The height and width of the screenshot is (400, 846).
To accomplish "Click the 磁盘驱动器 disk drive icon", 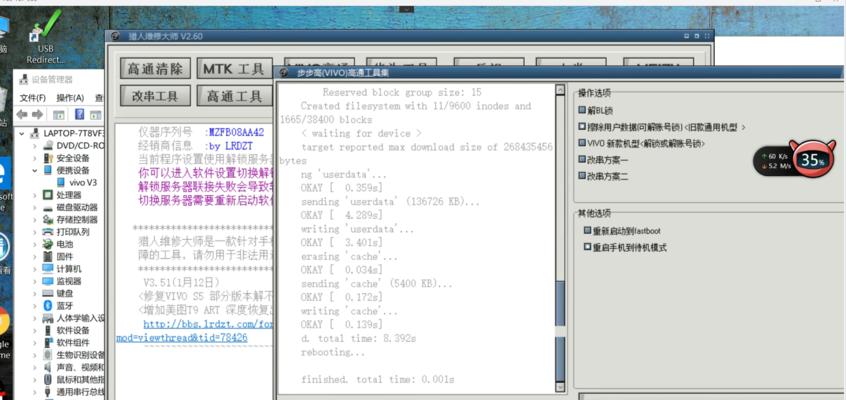I will (48, 207).
